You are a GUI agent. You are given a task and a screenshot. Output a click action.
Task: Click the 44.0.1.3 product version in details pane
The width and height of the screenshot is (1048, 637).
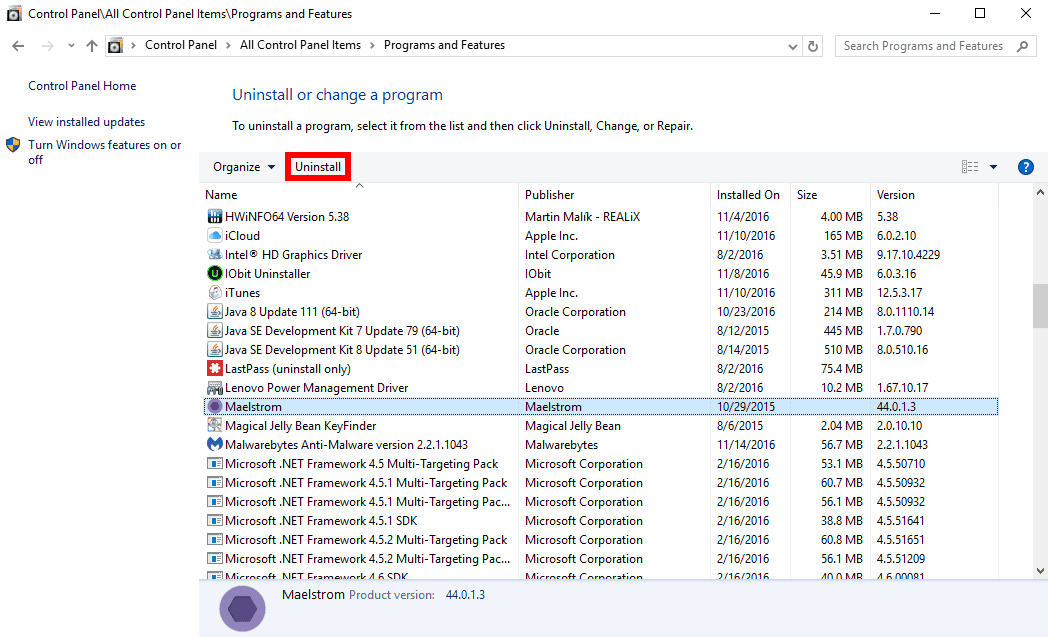coord(465,595)
